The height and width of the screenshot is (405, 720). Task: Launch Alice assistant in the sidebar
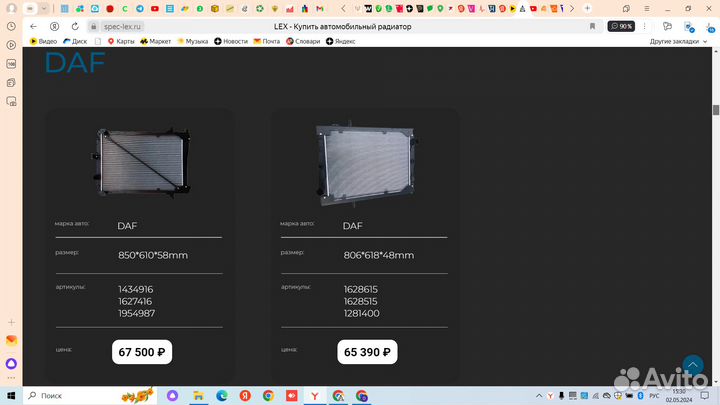pyautogui.click(x=11, y=364)
